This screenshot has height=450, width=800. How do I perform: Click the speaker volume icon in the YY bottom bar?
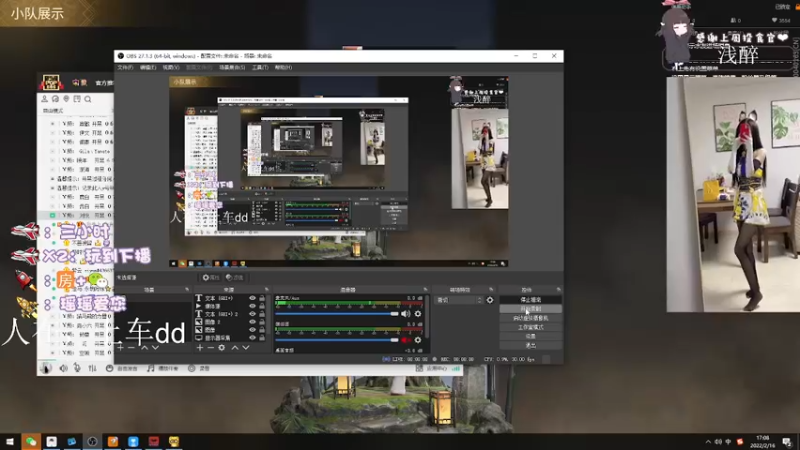[63, 368]
